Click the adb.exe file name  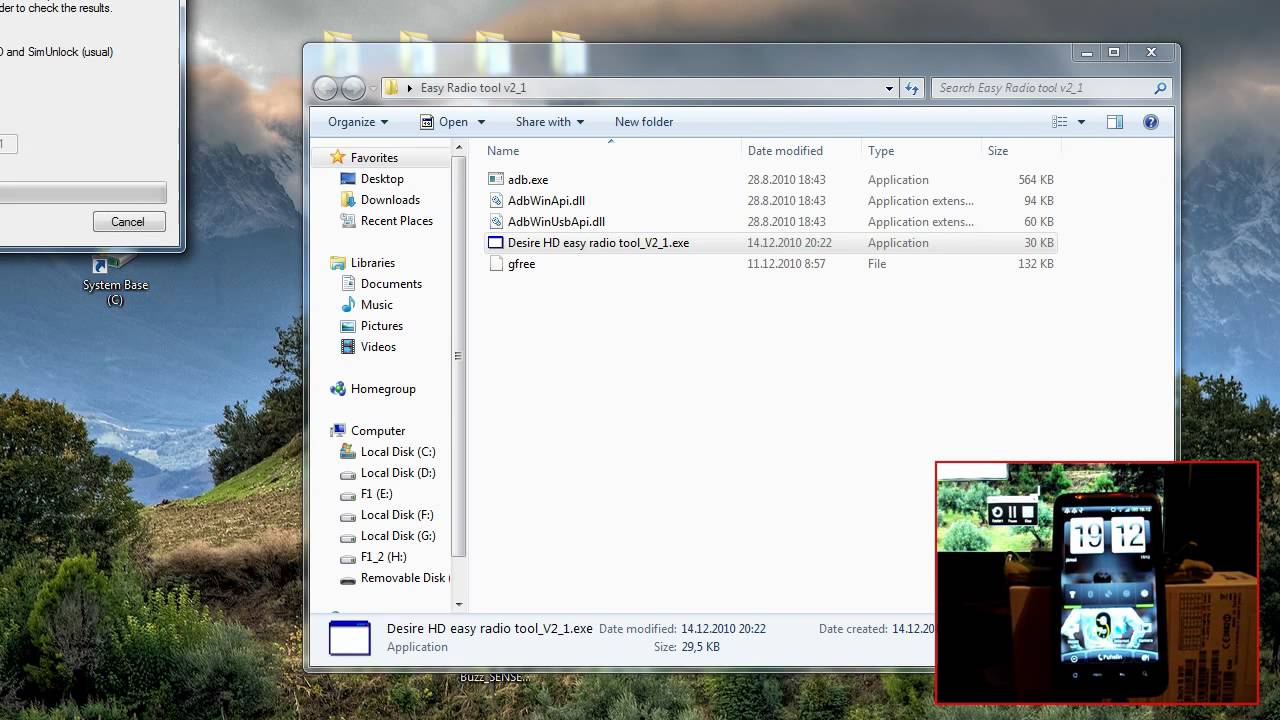pyautogui.click(x=528, y=180)
